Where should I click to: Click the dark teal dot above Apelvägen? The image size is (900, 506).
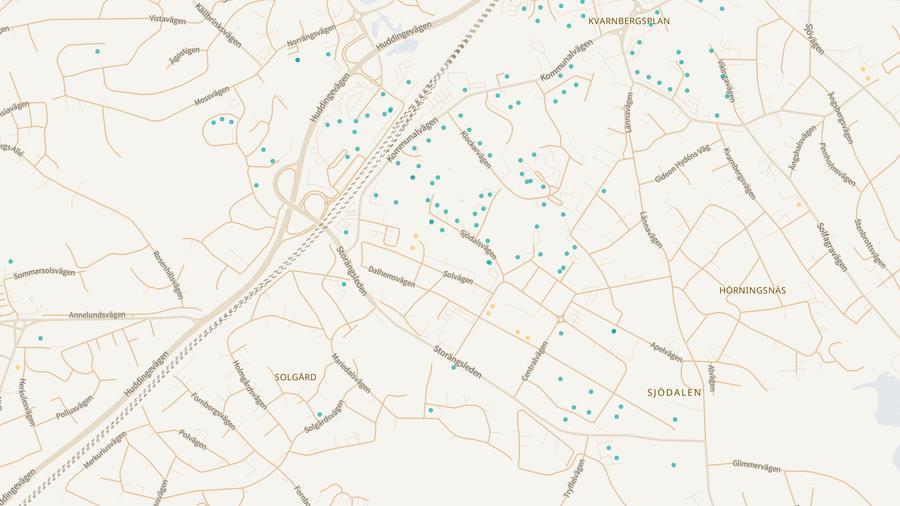point(613,331)
